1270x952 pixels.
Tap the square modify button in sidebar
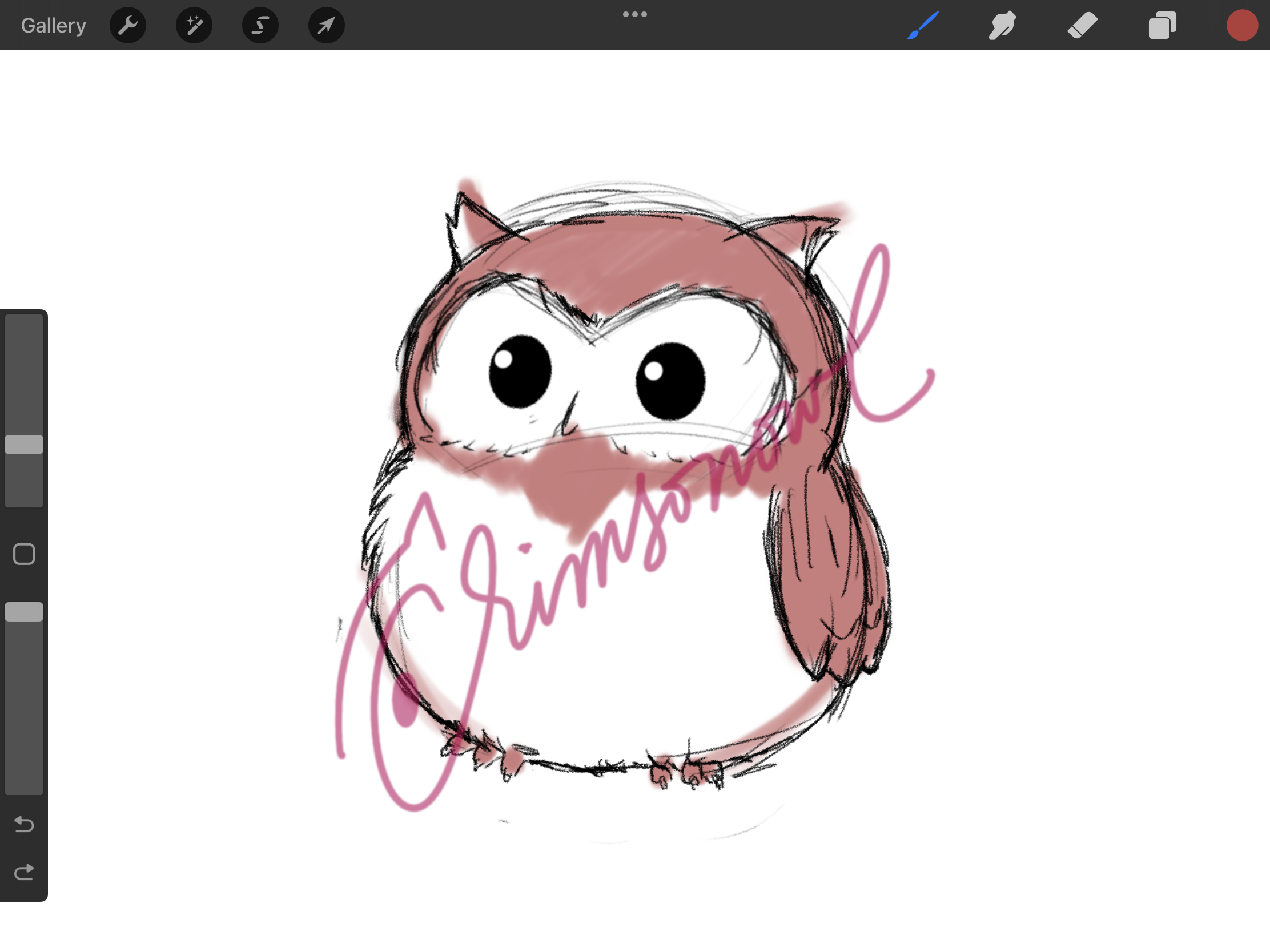pyautogui.click(x=24, y=554)
